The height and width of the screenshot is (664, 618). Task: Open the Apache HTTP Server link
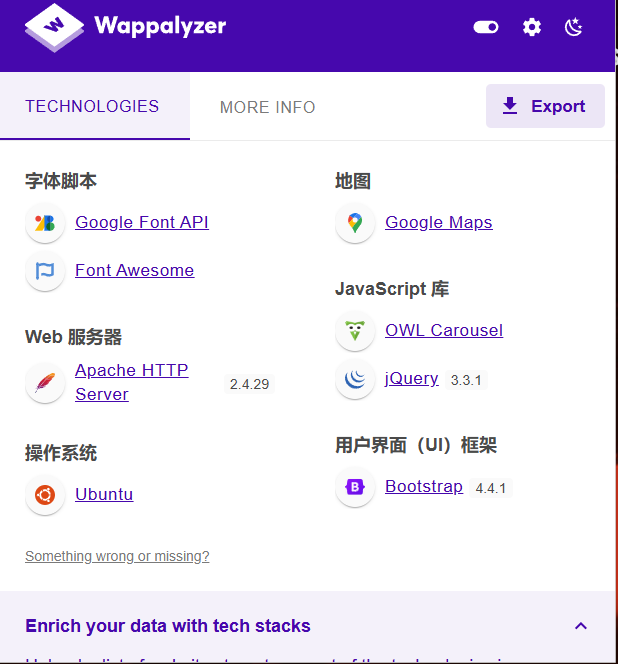click(x=132, y=382)
